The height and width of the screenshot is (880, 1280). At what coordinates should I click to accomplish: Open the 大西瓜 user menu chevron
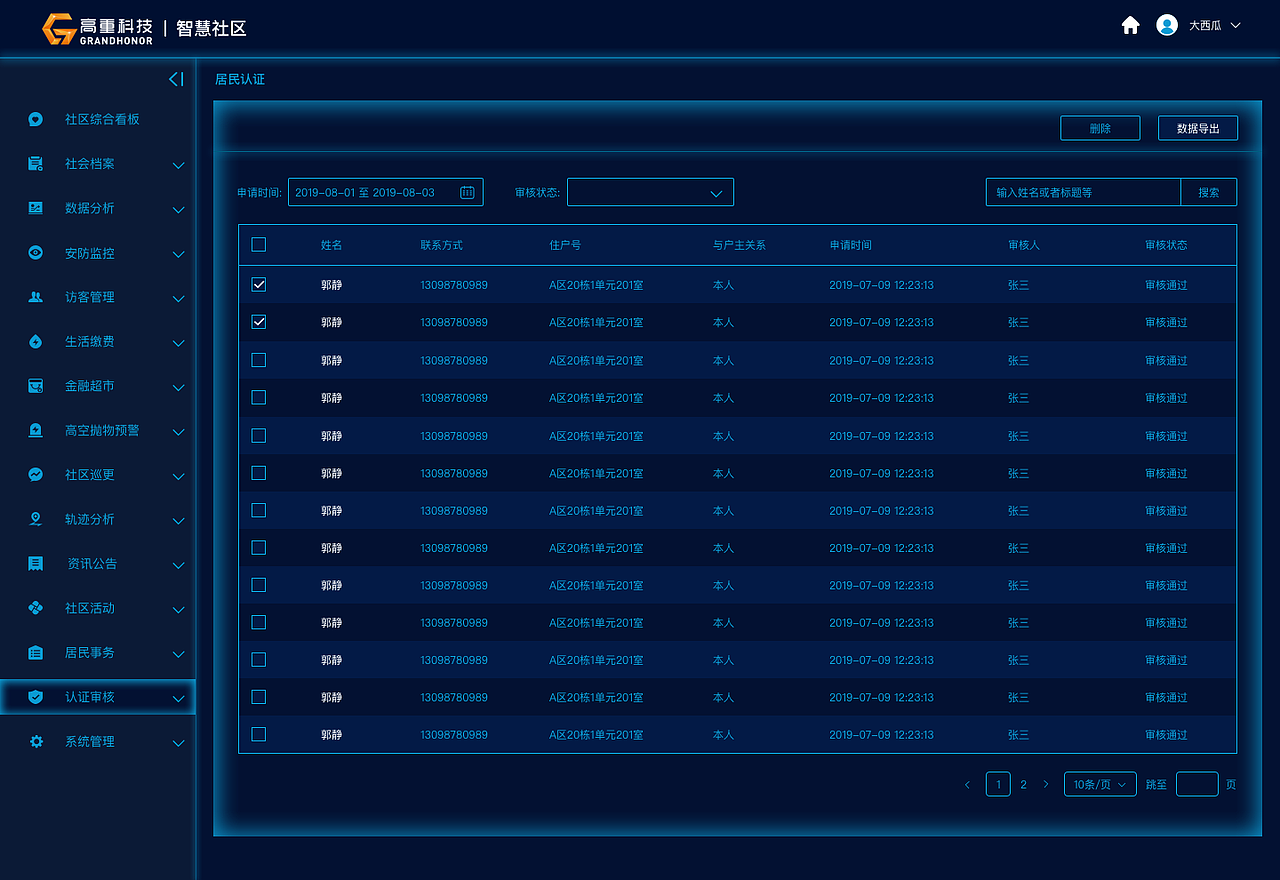(x=1235, y=26)
